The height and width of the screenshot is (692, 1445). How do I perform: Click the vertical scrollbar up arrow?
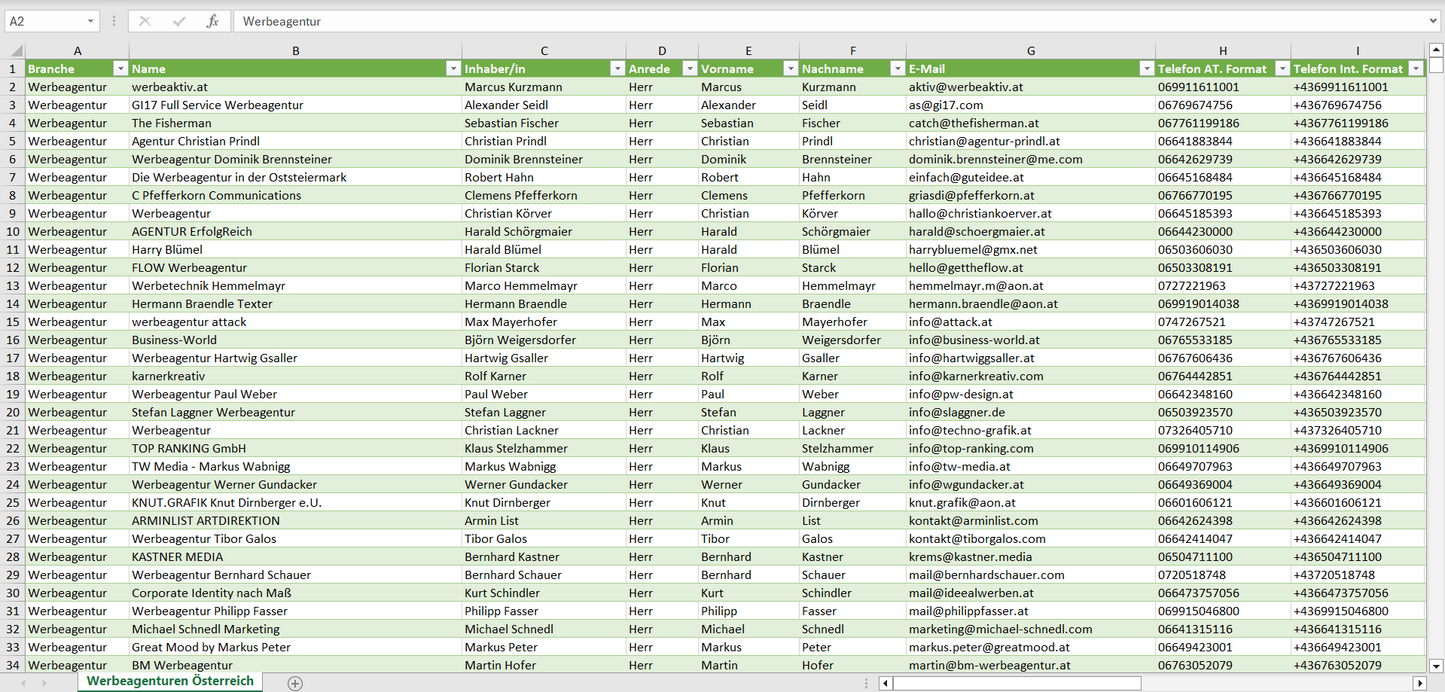(1436, 51)
